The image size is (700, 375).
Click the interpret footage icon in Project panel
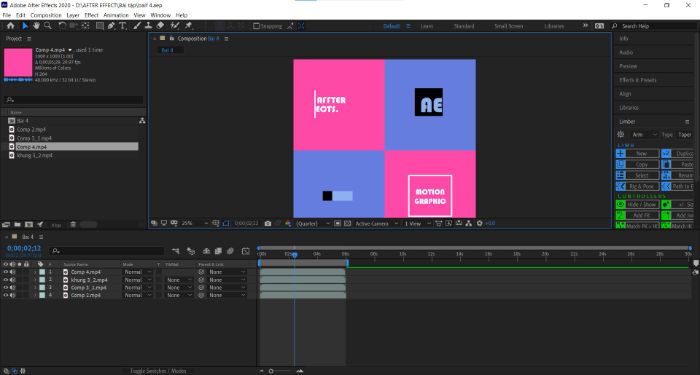[x=6, y=225]
